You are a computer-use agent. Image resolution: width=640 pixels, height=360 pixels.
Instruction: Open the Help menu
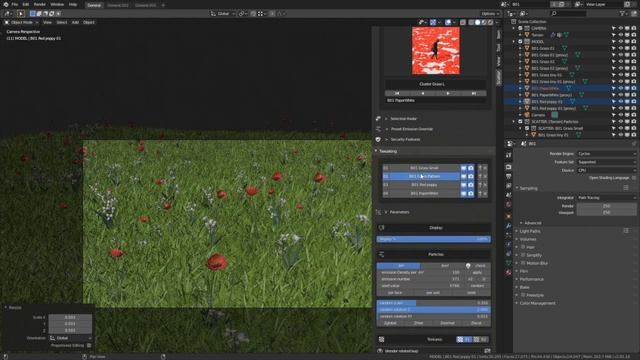[73, 4]
